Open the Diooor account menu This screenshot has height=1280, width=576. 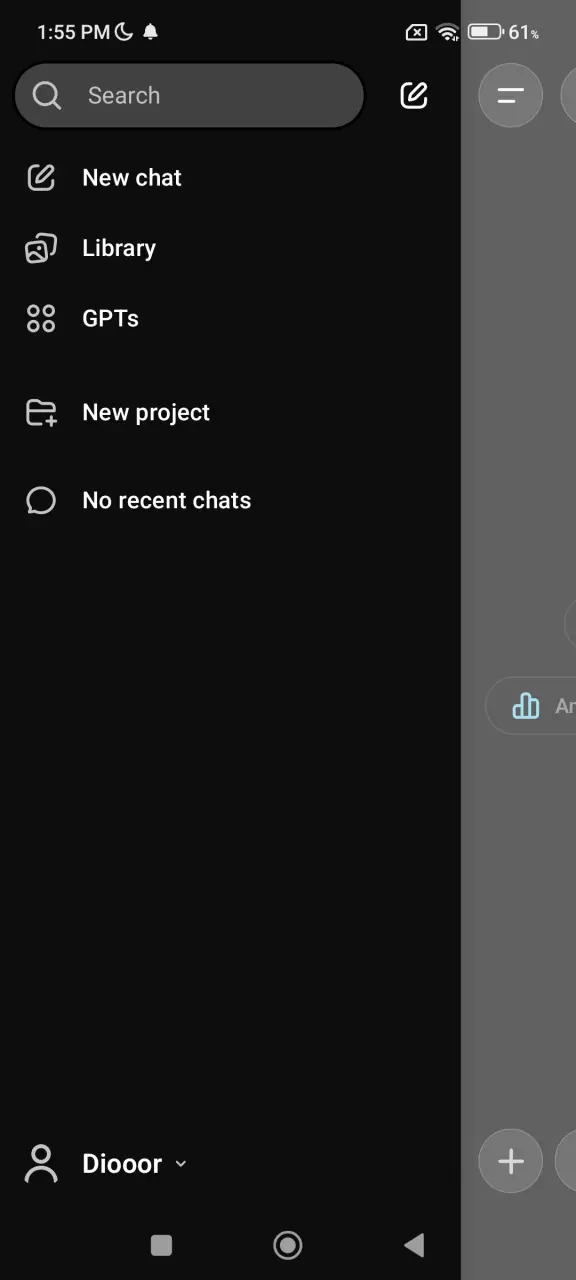coord(106,1164)
